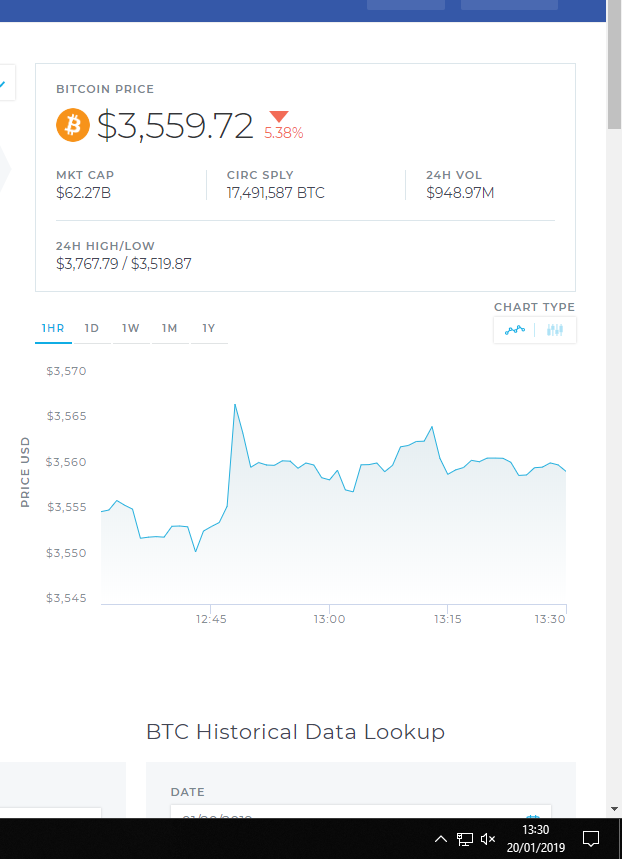Image resolution: width=622 pixels, height=859 pixels.
Task: Switch the chart to 1D range
Action: (x=92, y=328)
